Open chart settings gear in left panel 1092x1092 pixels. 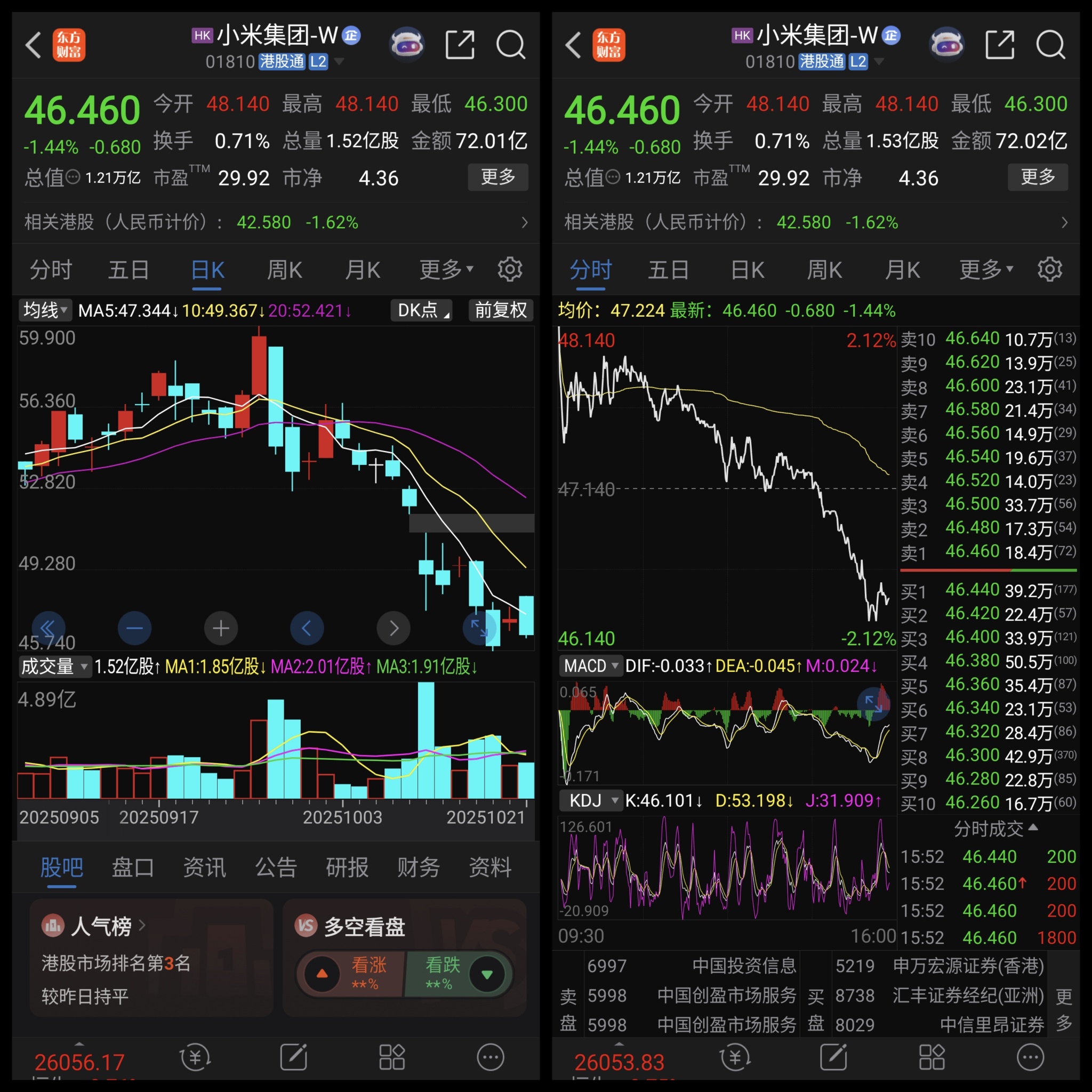point(509,270)
